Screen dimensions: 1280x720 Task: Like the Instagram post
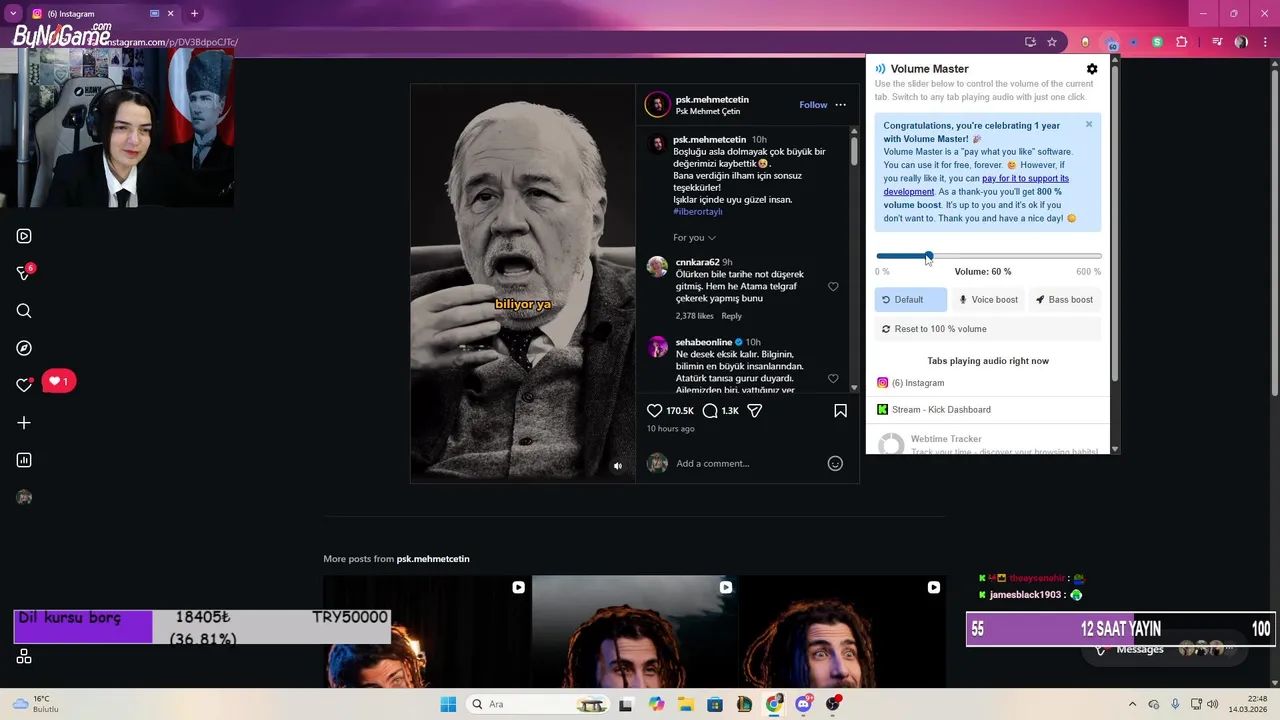click(x=655, y=411)
